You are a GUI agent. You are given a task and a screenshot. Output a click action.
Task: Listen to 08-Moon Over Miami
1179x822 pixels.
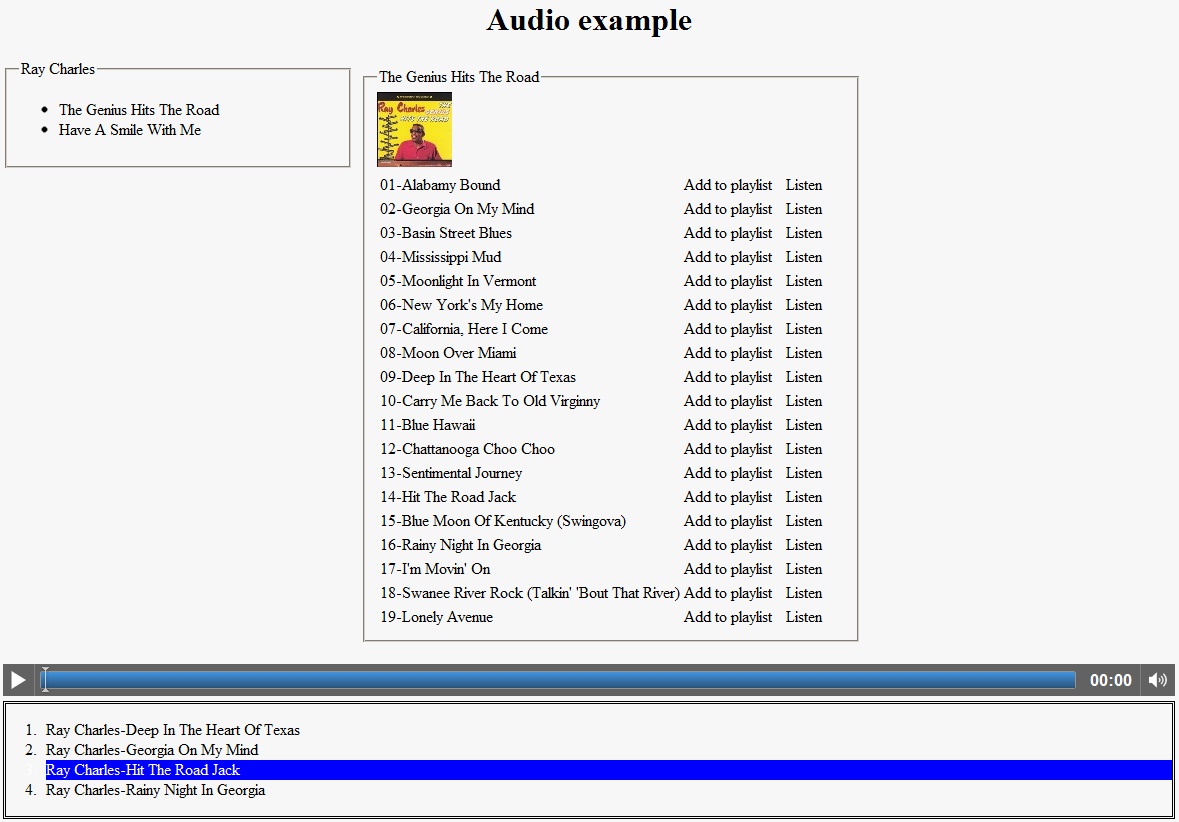804,353
